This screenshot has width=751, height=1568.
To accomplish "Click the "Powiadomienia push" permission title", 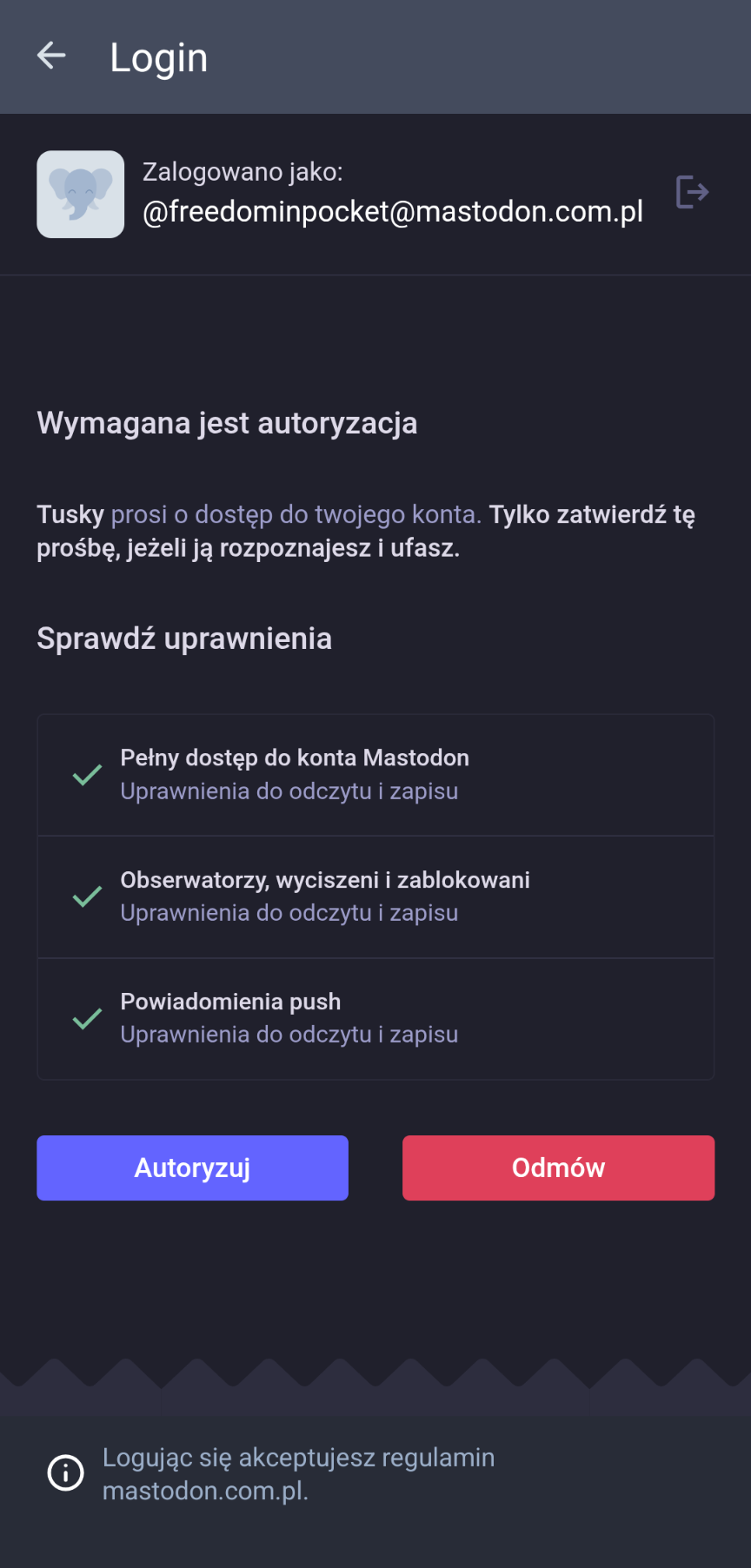I will point(230,1002).
